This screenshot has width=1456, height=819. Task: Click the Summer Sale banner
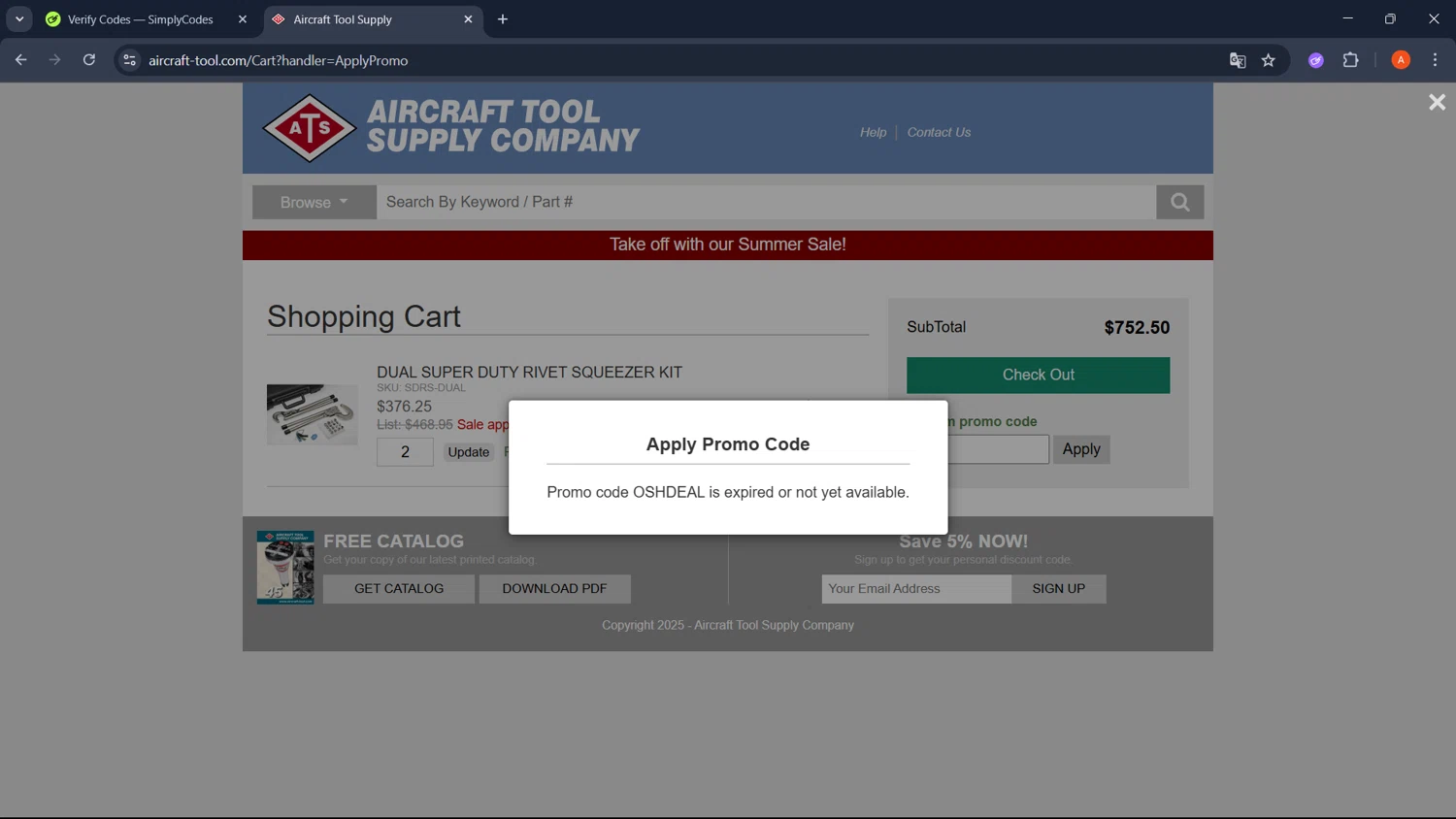point(728,245)
